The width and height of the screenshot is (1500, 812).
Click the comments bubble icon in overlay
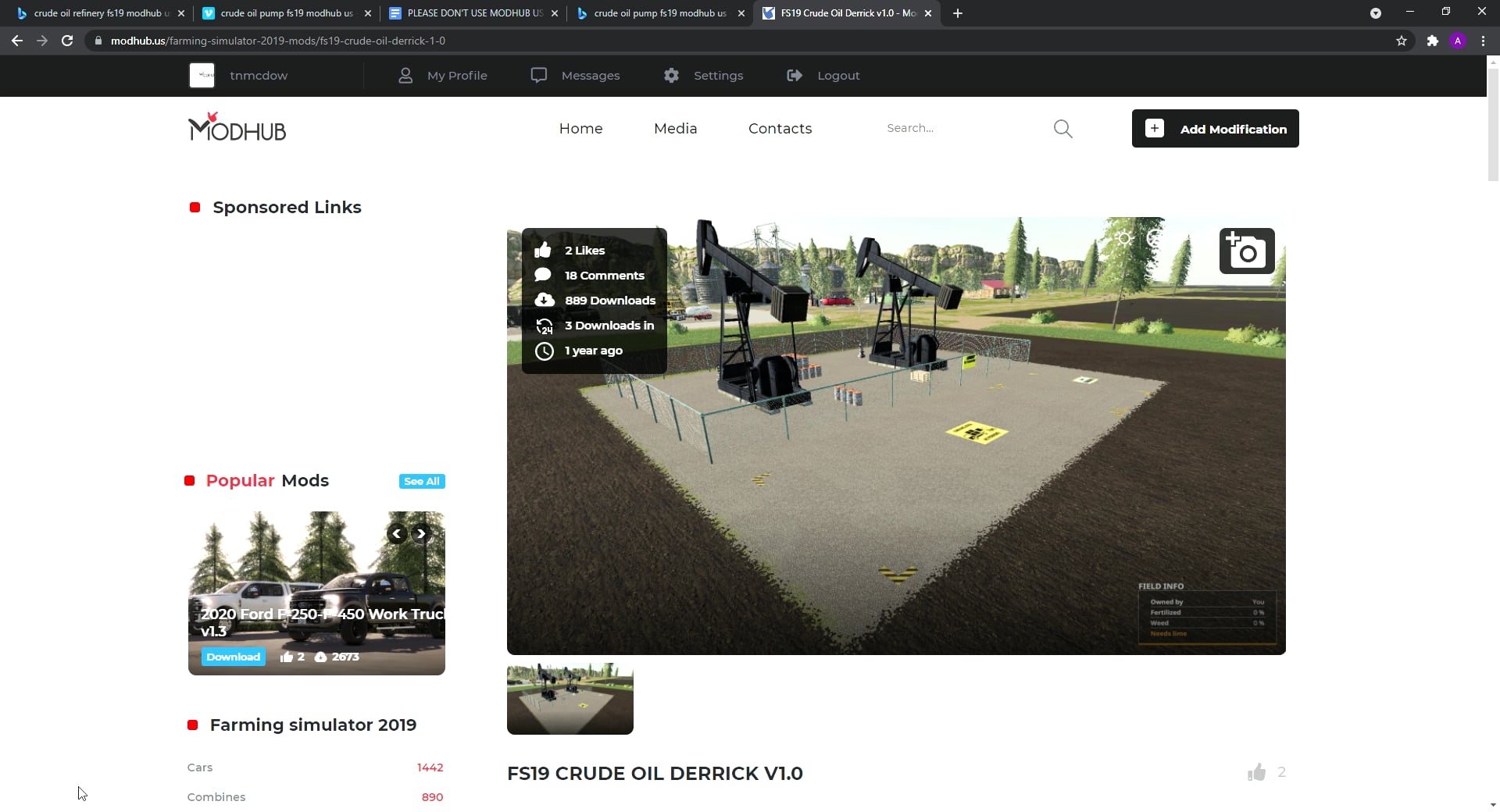tap(543, 275)
